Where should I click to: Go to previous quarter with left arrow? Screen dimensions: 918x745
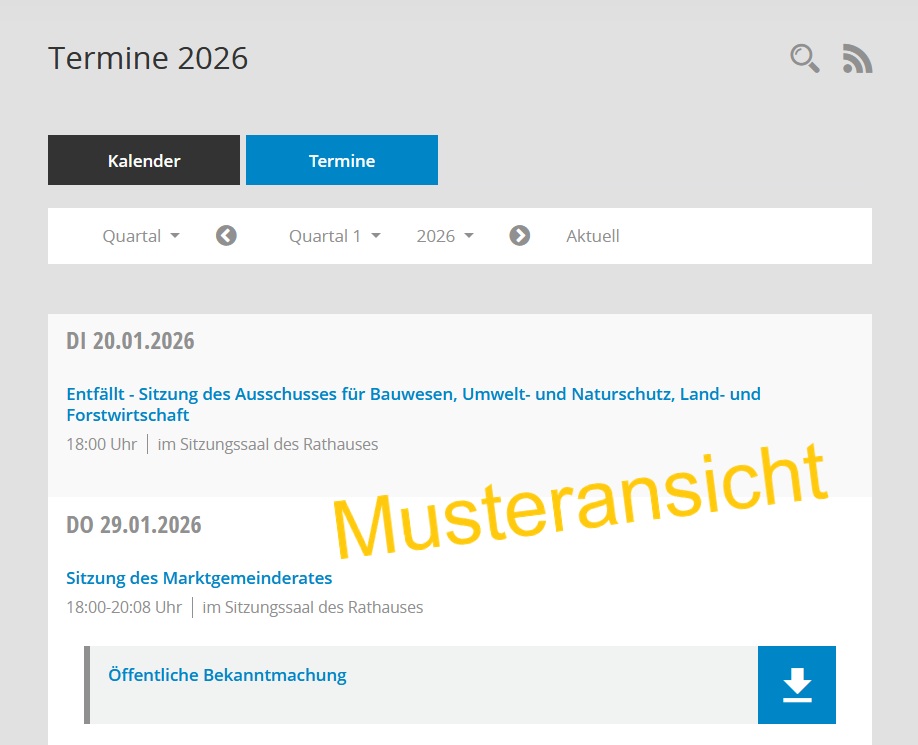click(227, 236)
